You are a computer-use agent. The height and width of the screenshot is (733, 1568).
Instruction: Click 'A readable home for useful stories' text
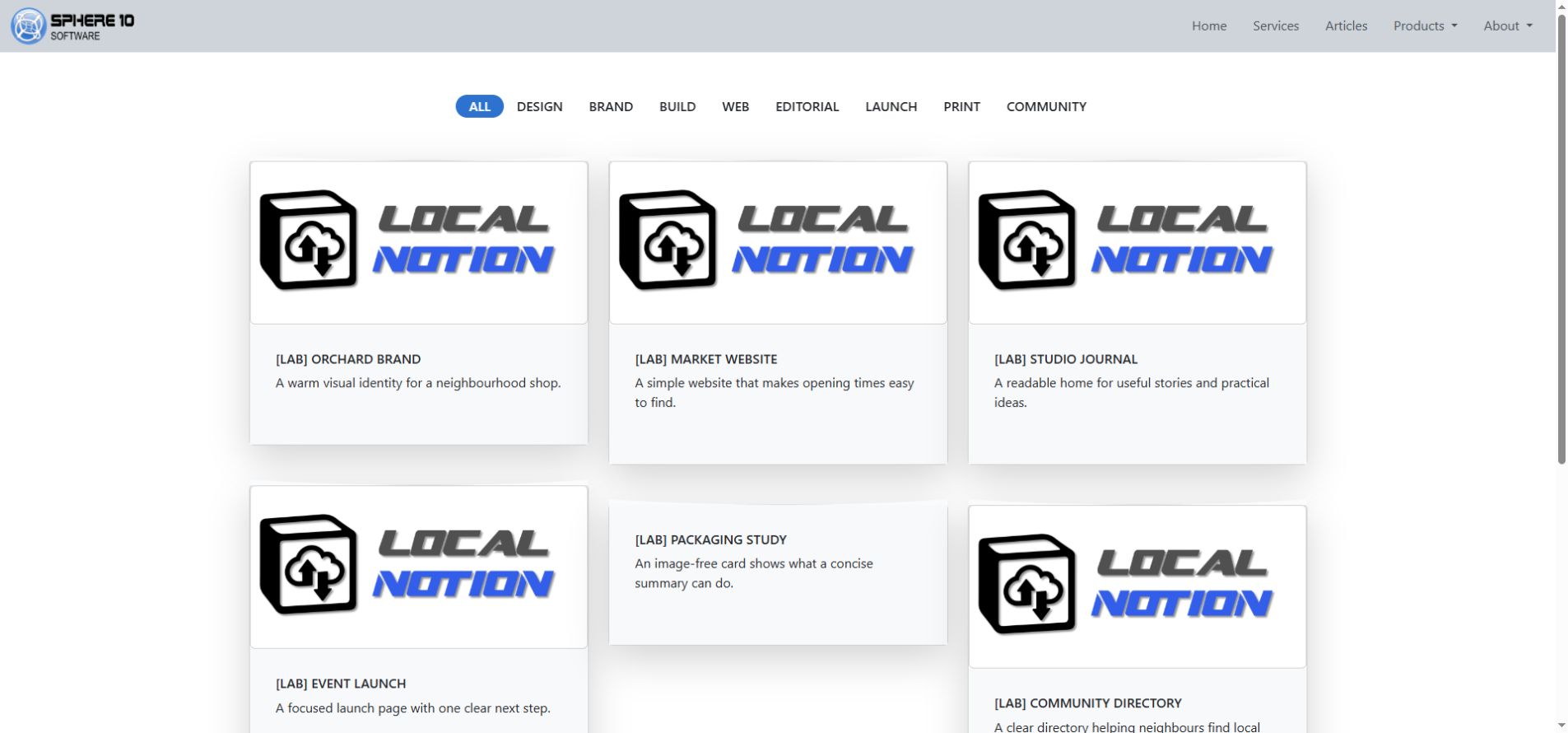(1132, 393)
